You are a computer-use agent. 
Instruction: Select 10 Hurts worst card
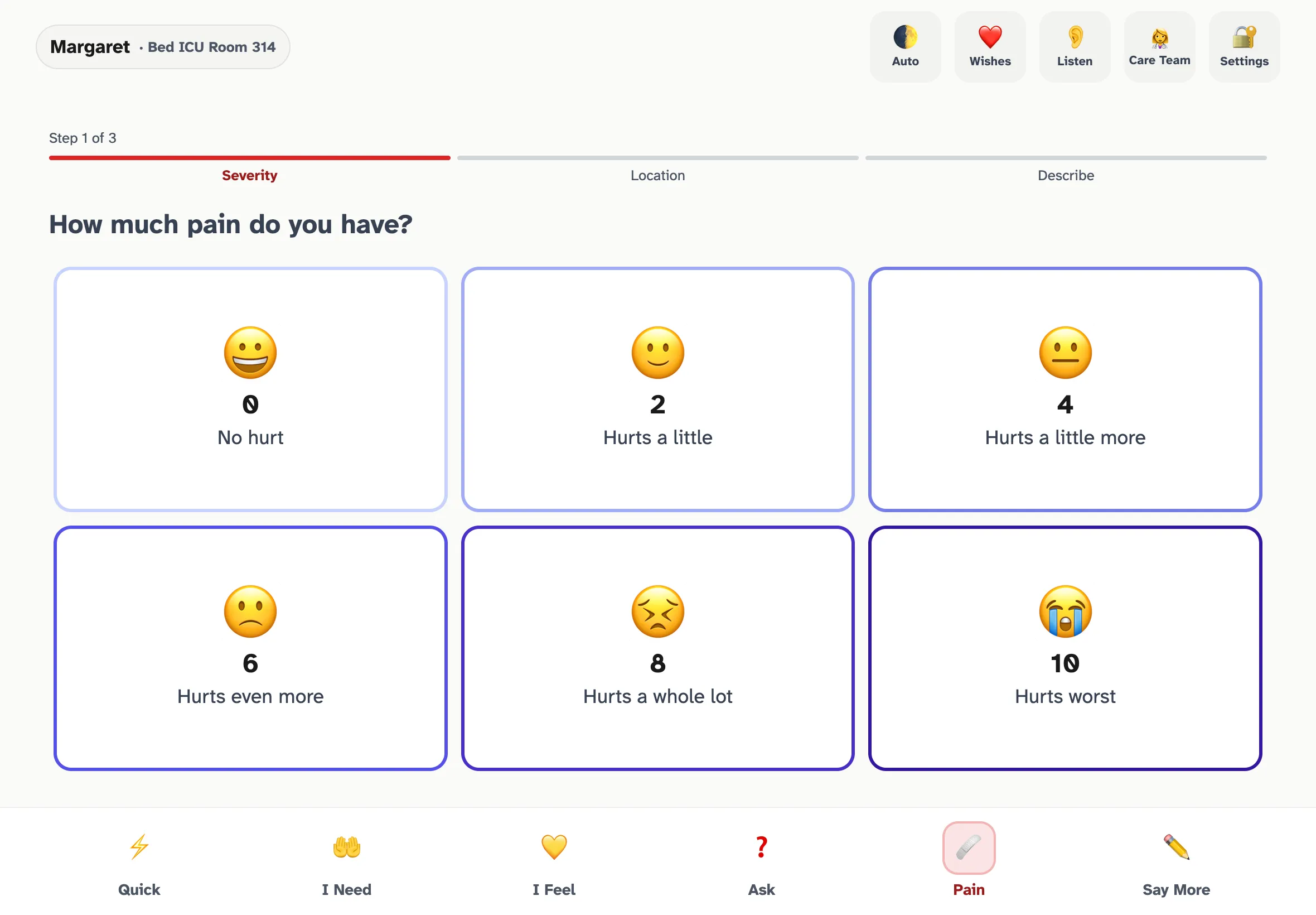pos(1065,648)
